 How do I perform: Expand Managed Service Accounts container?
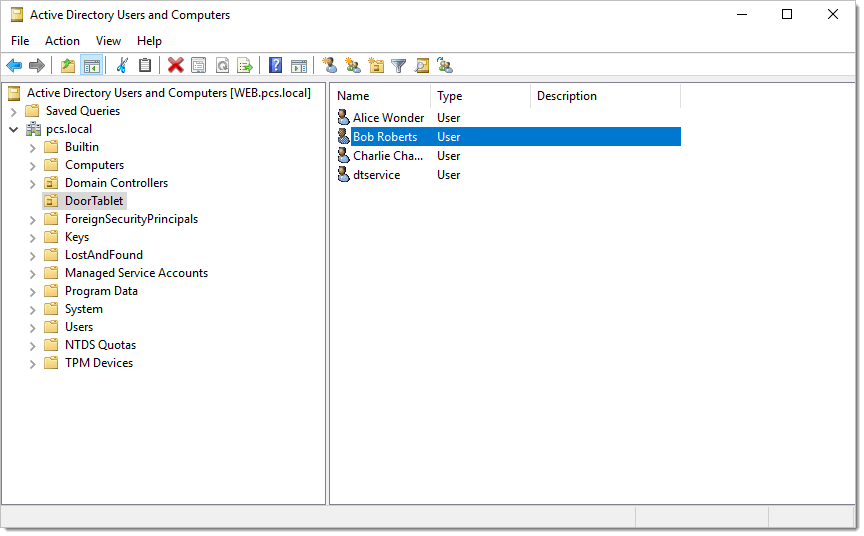coord(33,274)
